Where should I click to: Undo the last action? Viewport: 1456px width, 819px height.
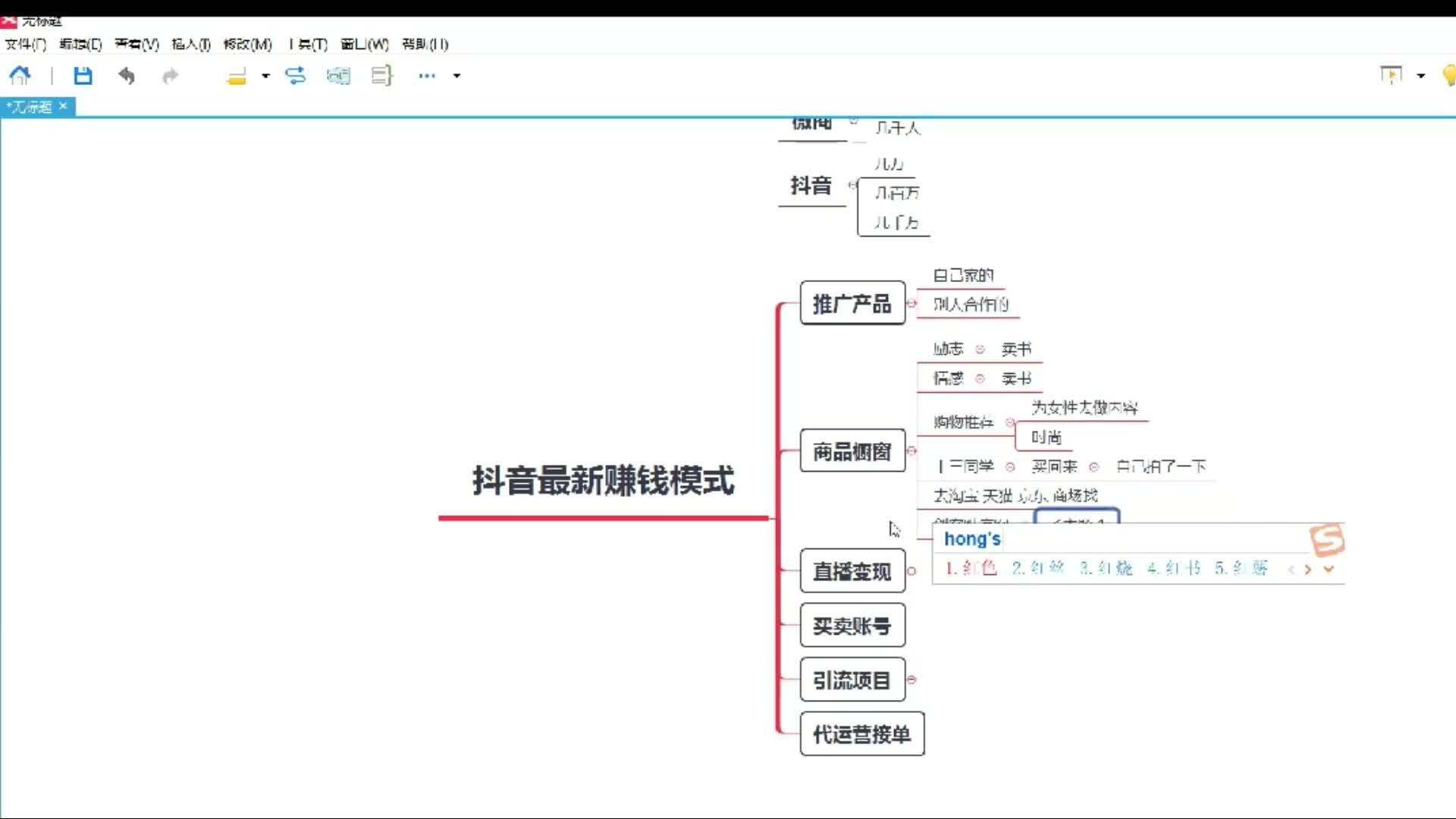click(127, 75)
